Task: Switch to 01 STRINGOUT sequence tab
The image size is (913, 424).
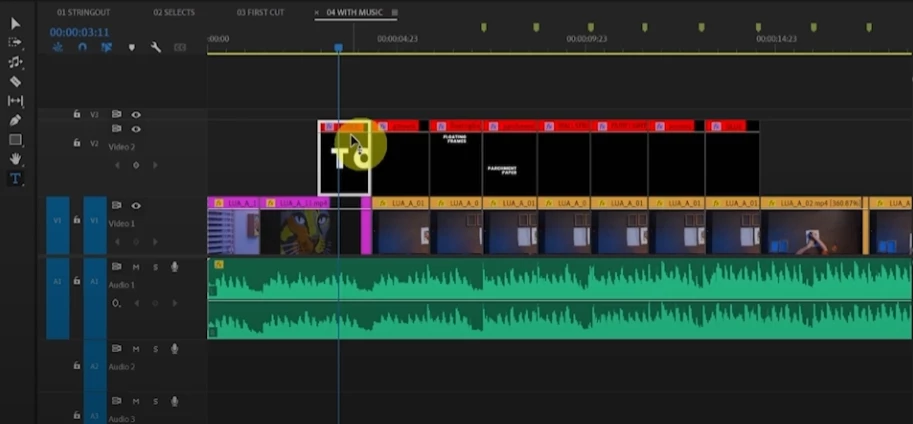Action: point(83,12)
